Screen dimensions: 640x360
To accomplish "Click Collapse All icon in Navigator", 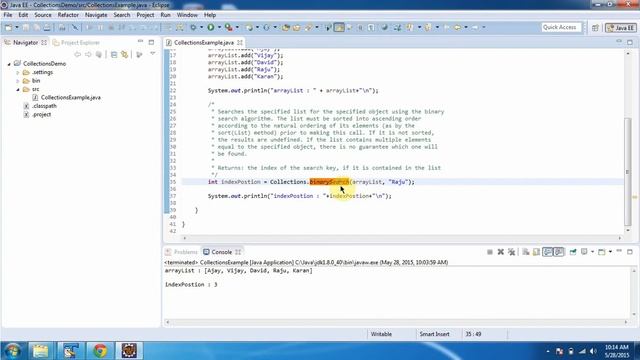I will click(x=114, y=54).
